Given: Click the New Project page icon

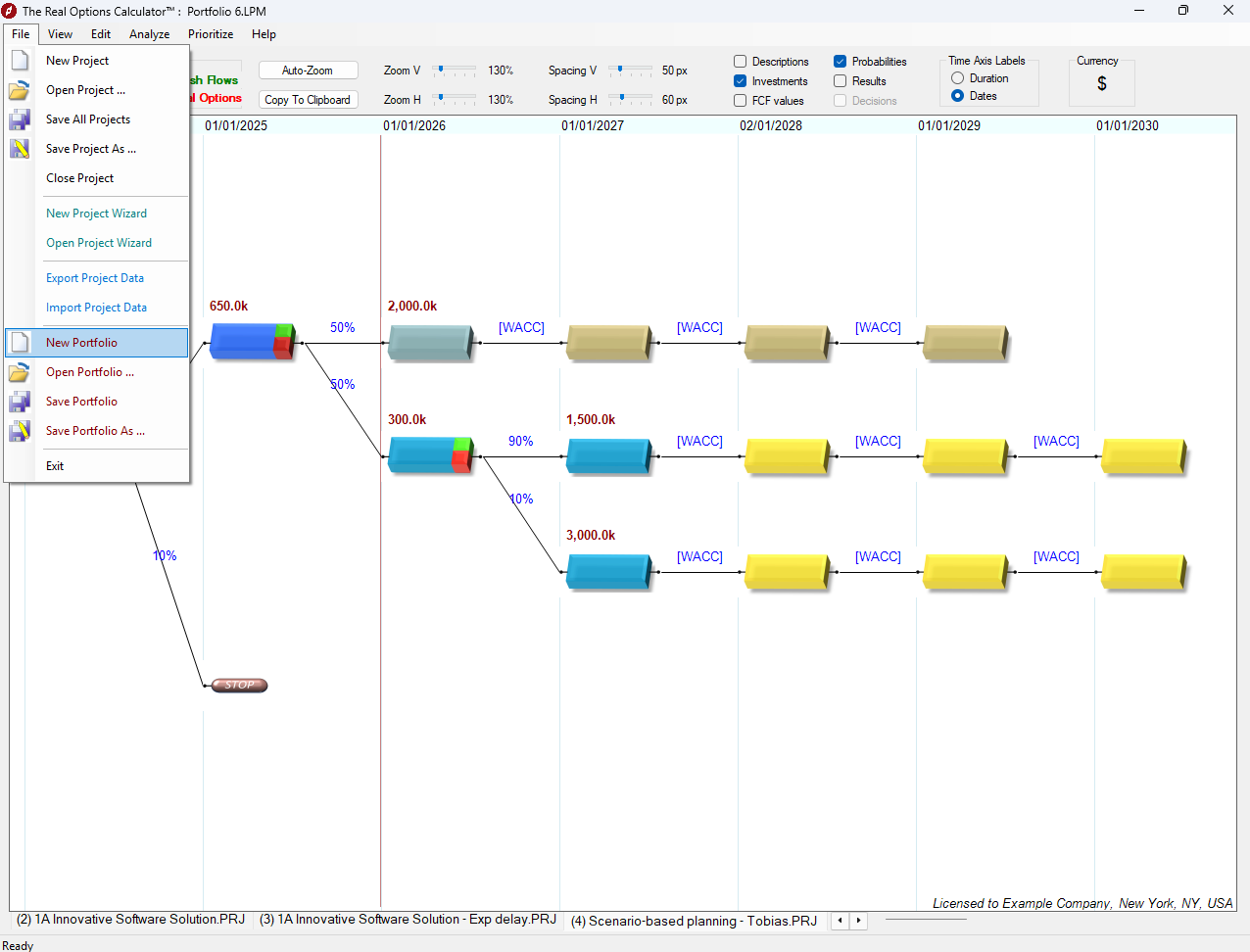Looking at the screenshot, I should tap(20, 60).
